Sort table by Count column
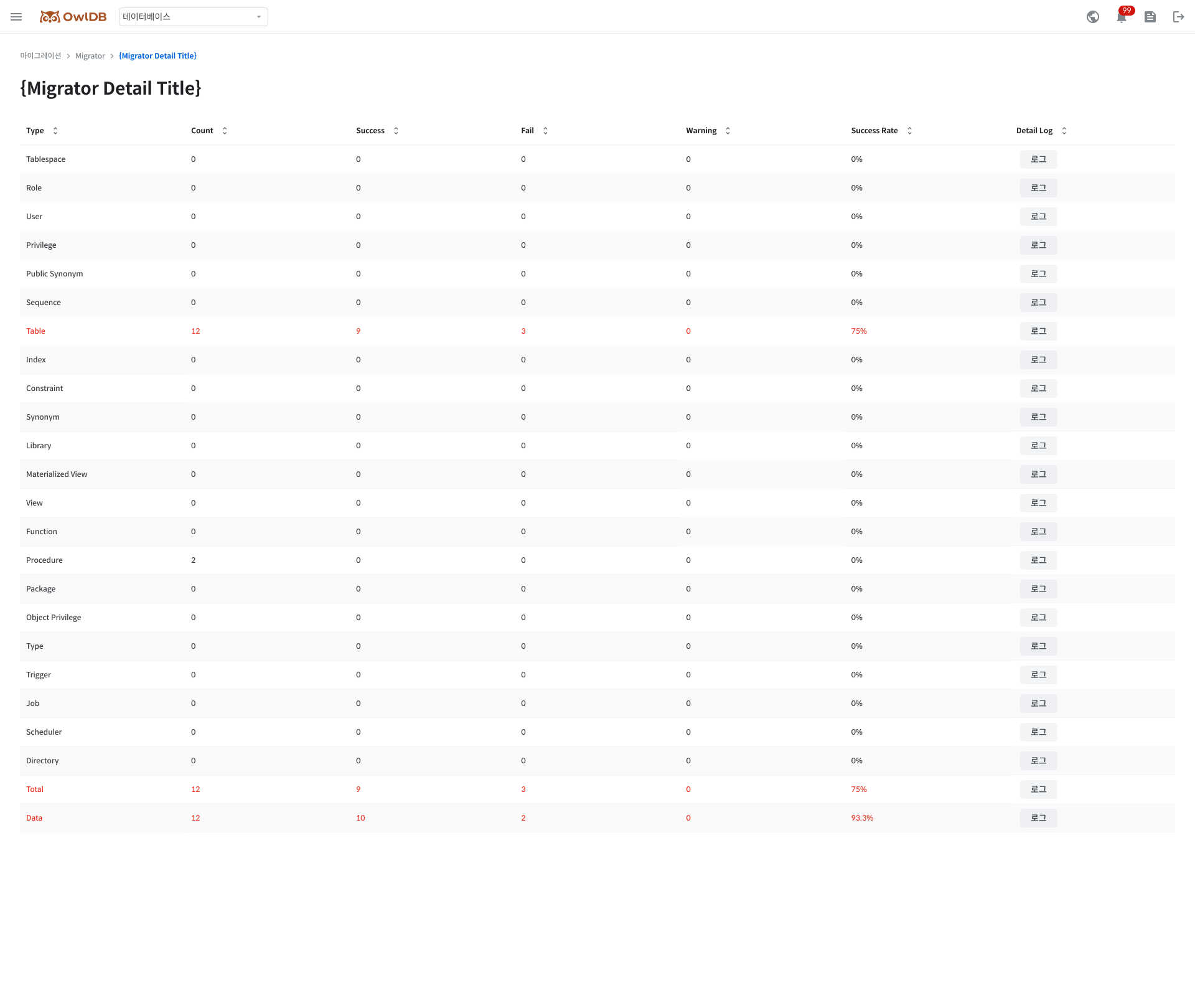This screenshot has width=1195, height=1008. (225, 131)
